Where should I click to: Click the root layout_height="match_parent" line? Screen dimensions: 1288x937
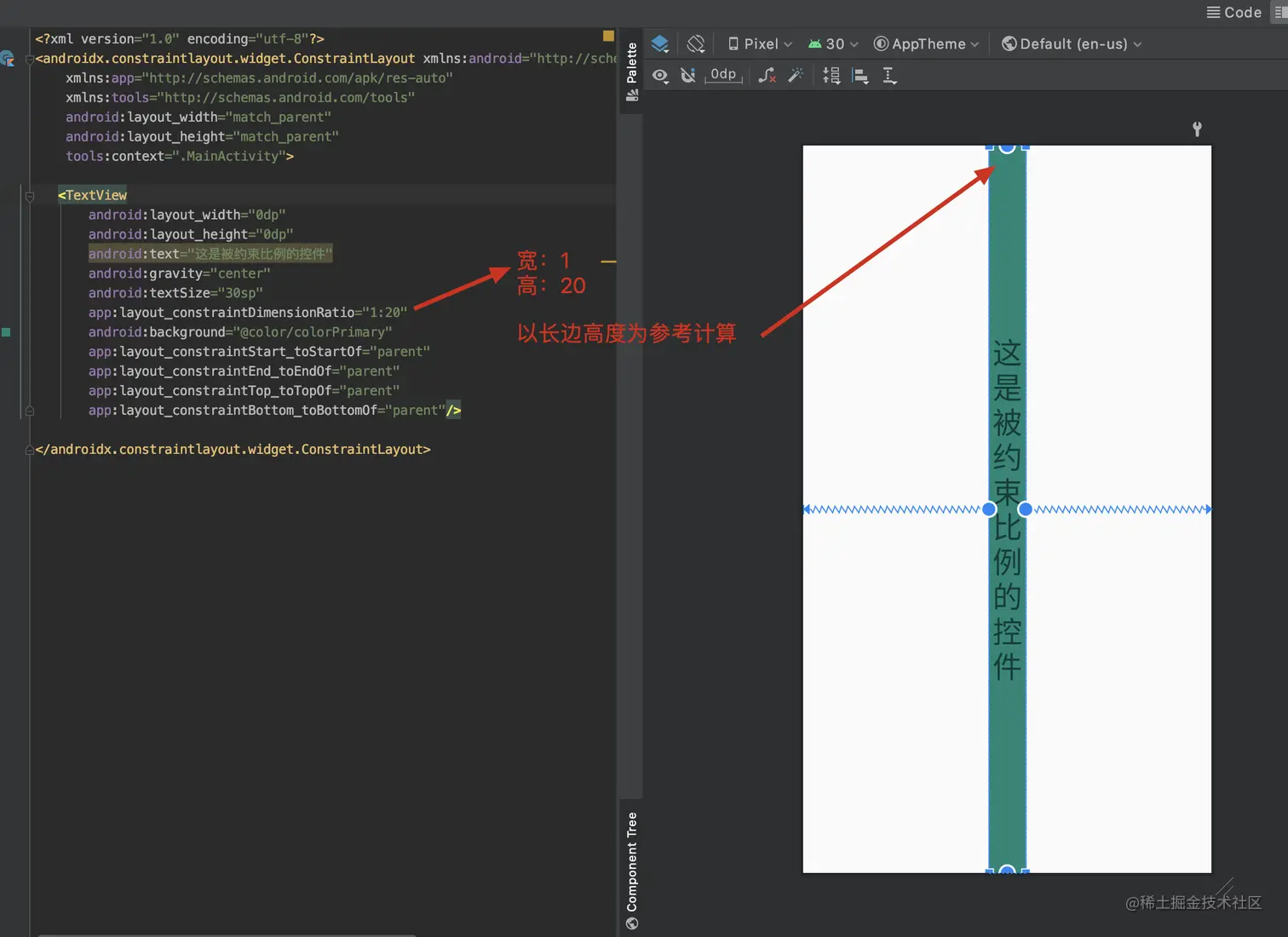[x=202, y=136]
